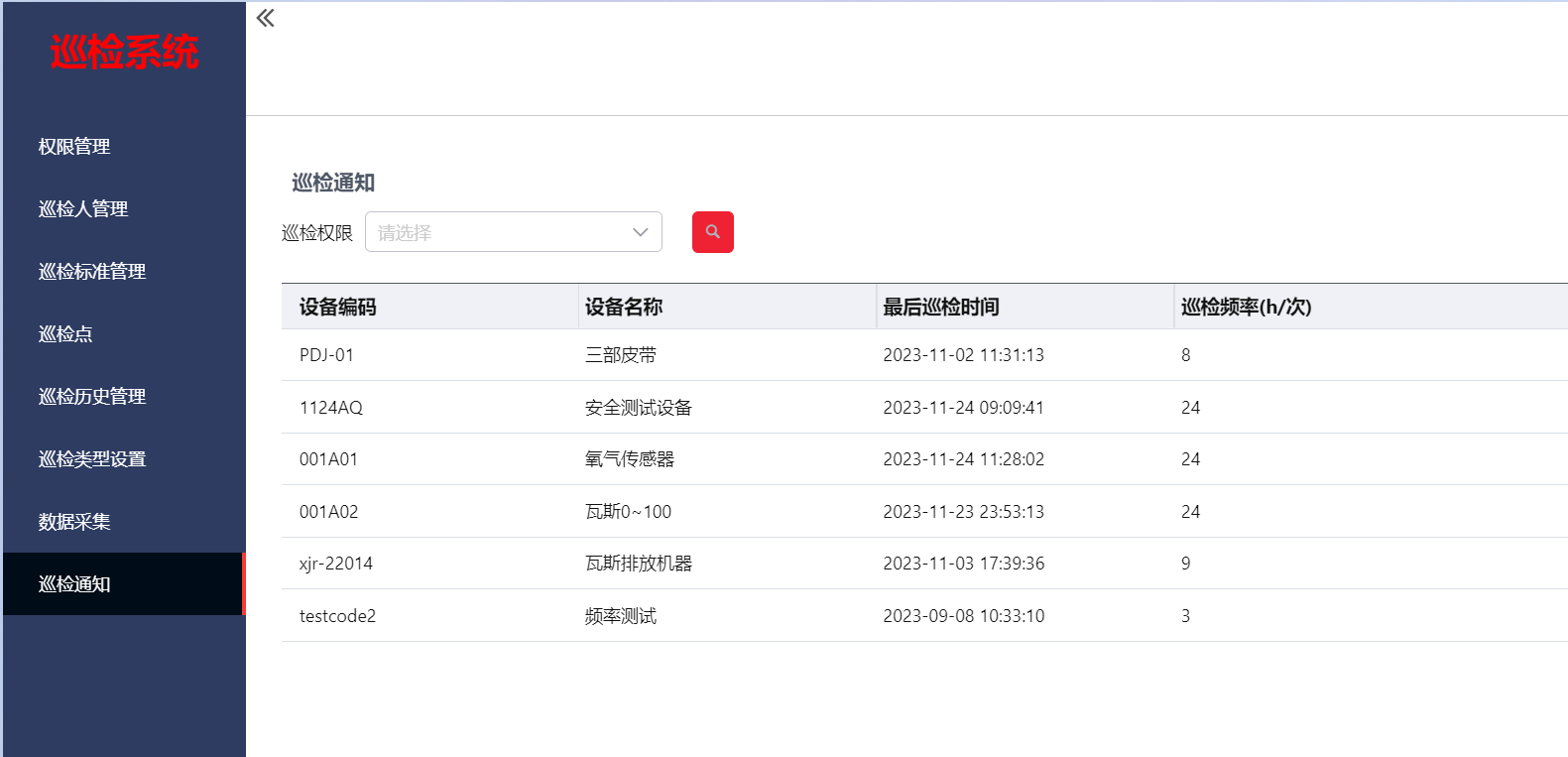Screen dimensions: 1568x757
Task: Click frequency value 9 for xjr-22014
Action: [1186, 564]
